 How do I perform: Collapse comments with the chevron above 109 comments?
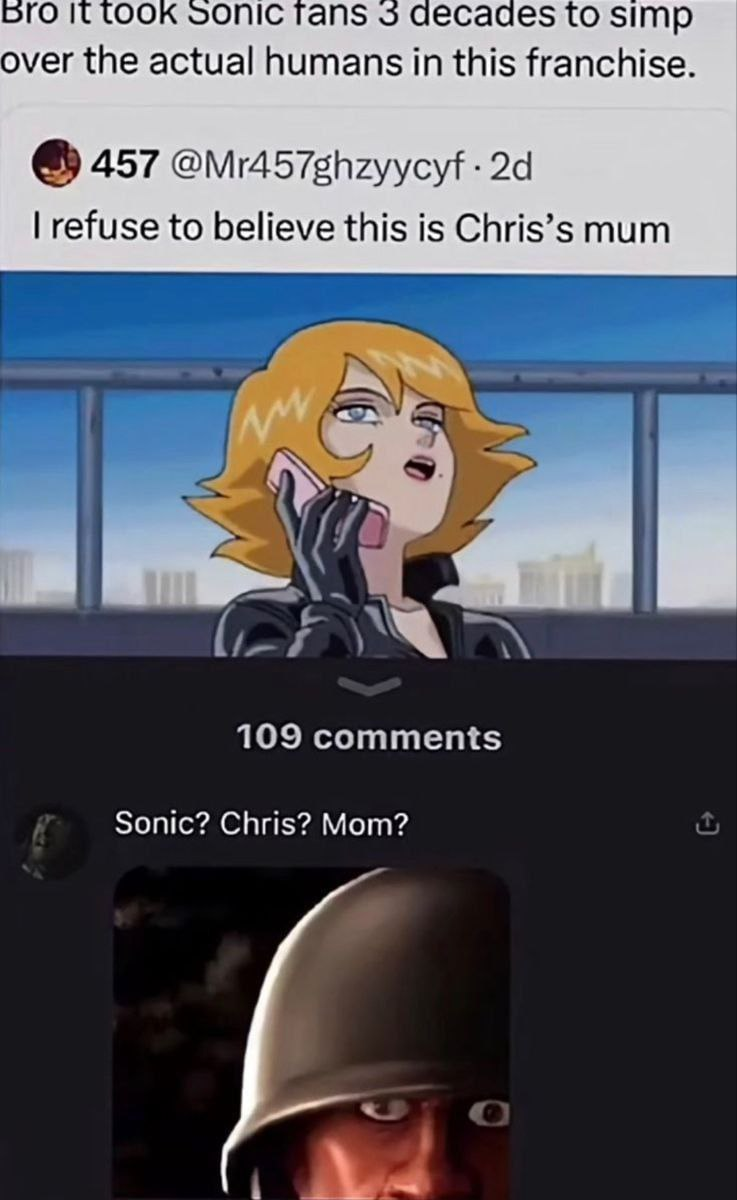click(x=367, y=684)
